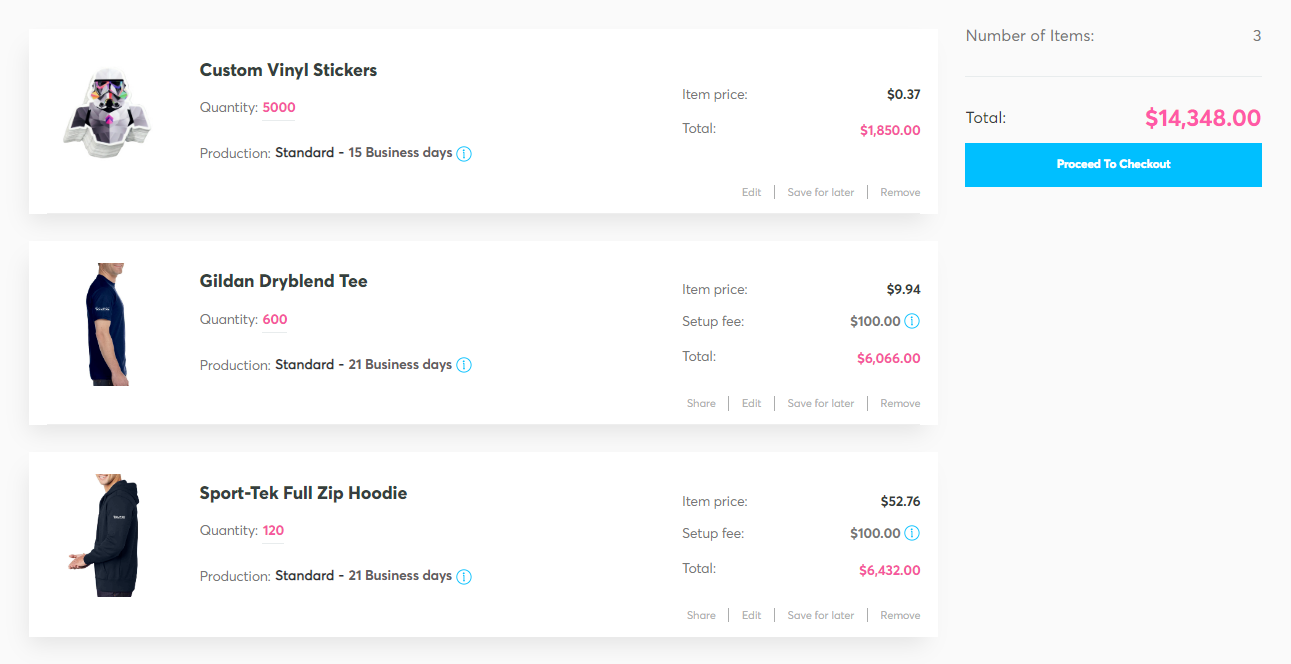Edit the Custom Vinyl Stickers item
Image resolution: width=1291 pixels, height=664 pixels.
pyautogui.click(x=751, y=192)
